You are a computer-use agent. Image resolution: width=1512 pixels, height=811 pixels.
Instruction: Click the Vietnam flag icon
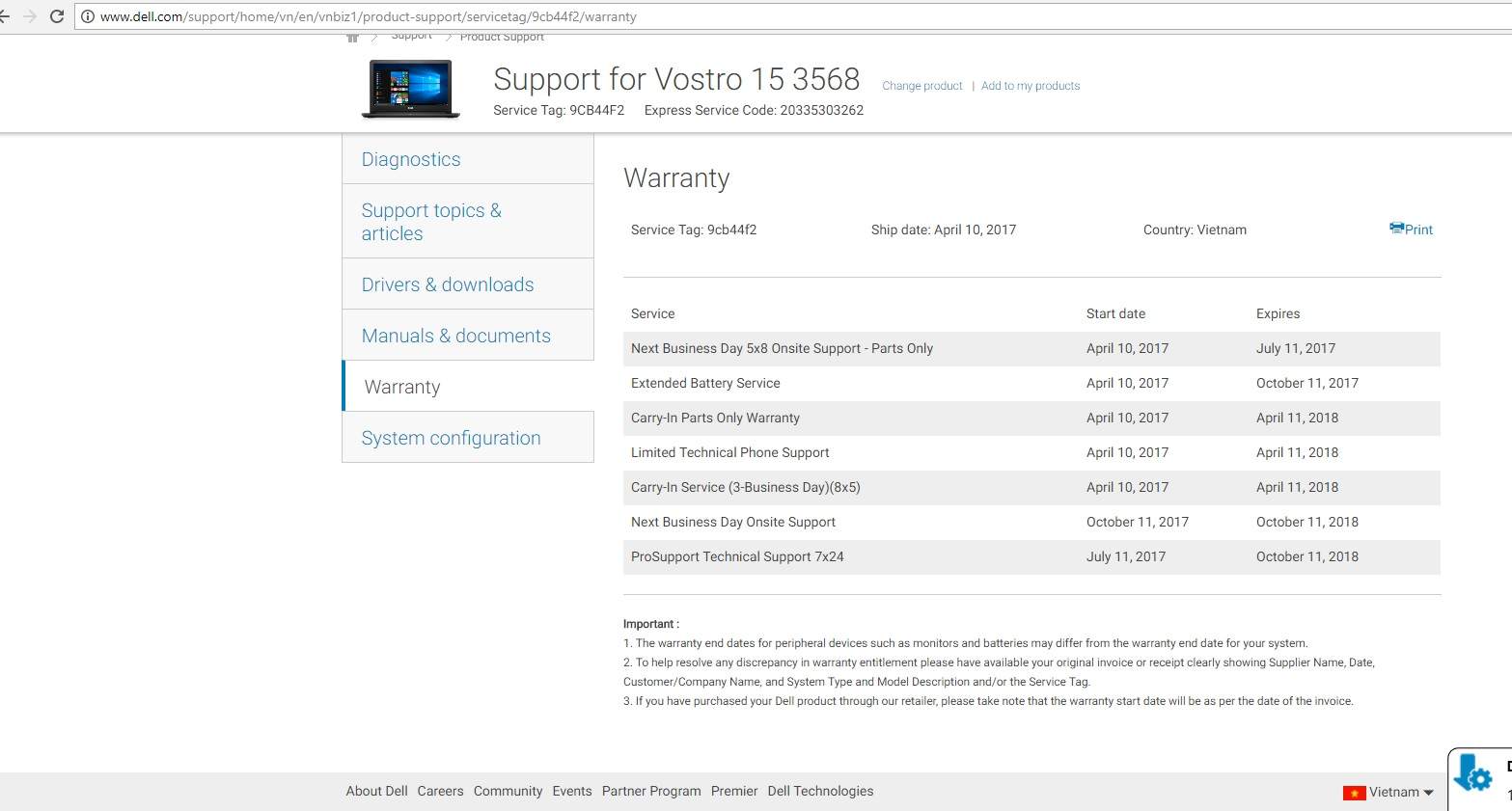coord(1354,793)
